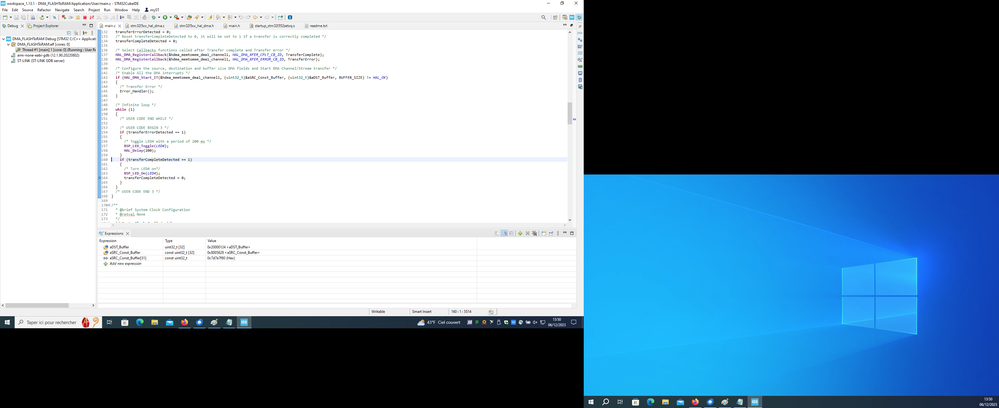The image size is (999, 408).
Task: Open the Navigate menu
Action: click(62, 10)
